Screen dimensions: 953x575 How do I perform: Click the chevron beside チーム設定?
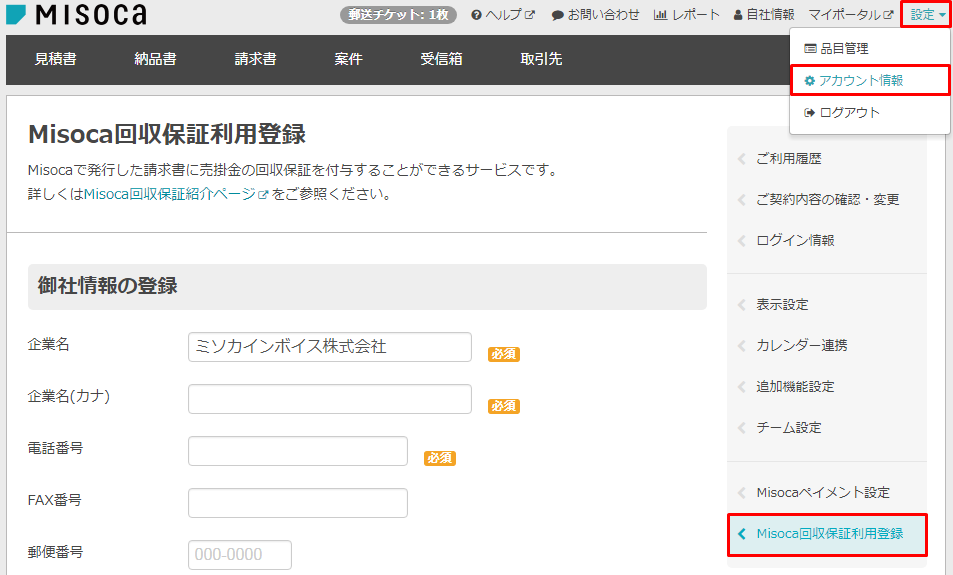click(x=741, y=428)
